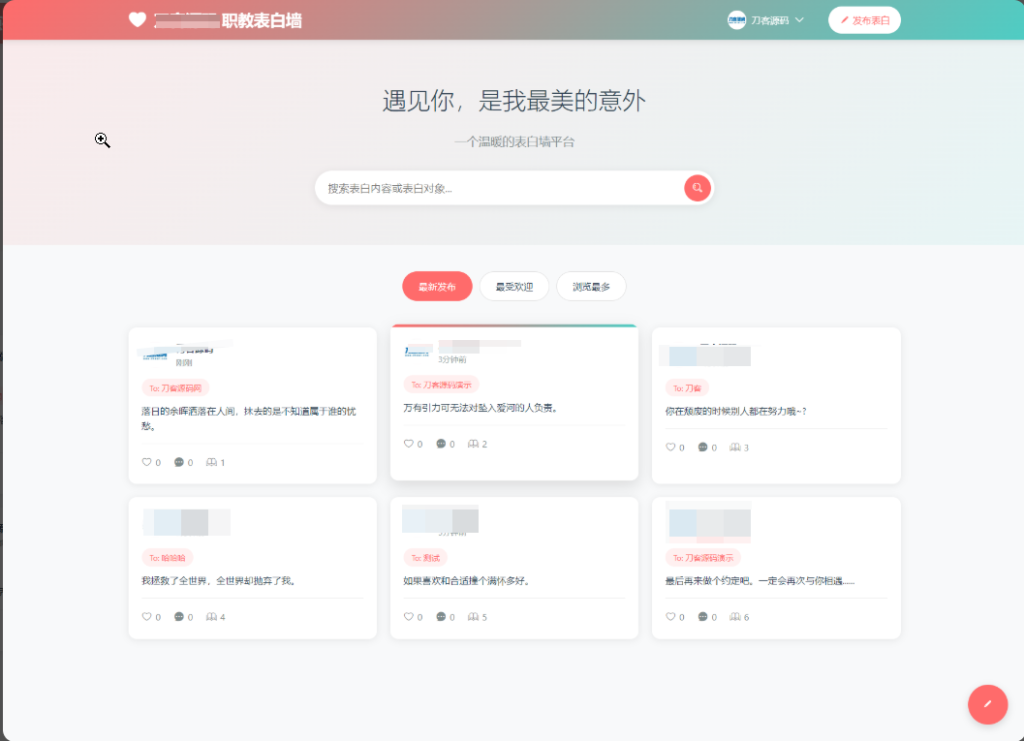Switch to the 最受欢迎 tab
Viewport: 1024px width, 741px height.
(513, 285)
